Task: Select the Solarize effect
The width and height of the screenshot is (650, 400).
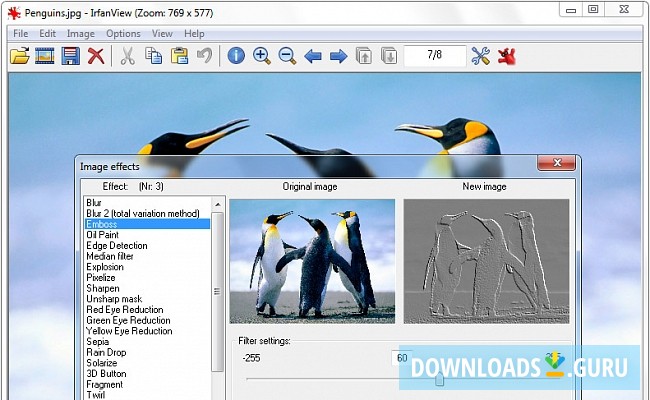Action: [x=147, y=363]
